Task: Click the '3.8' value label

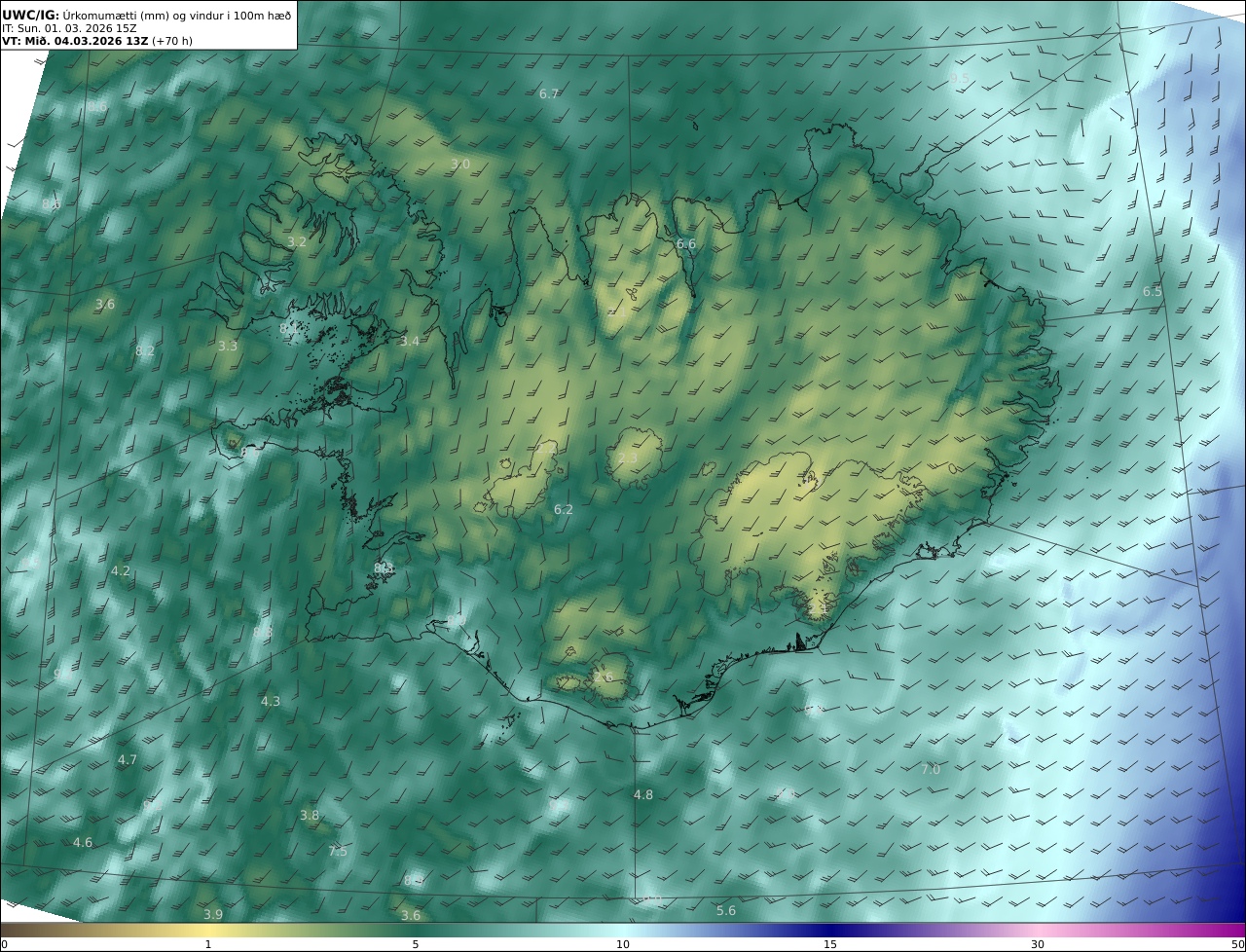Action: pyautogui.click(x=310, y=816)
